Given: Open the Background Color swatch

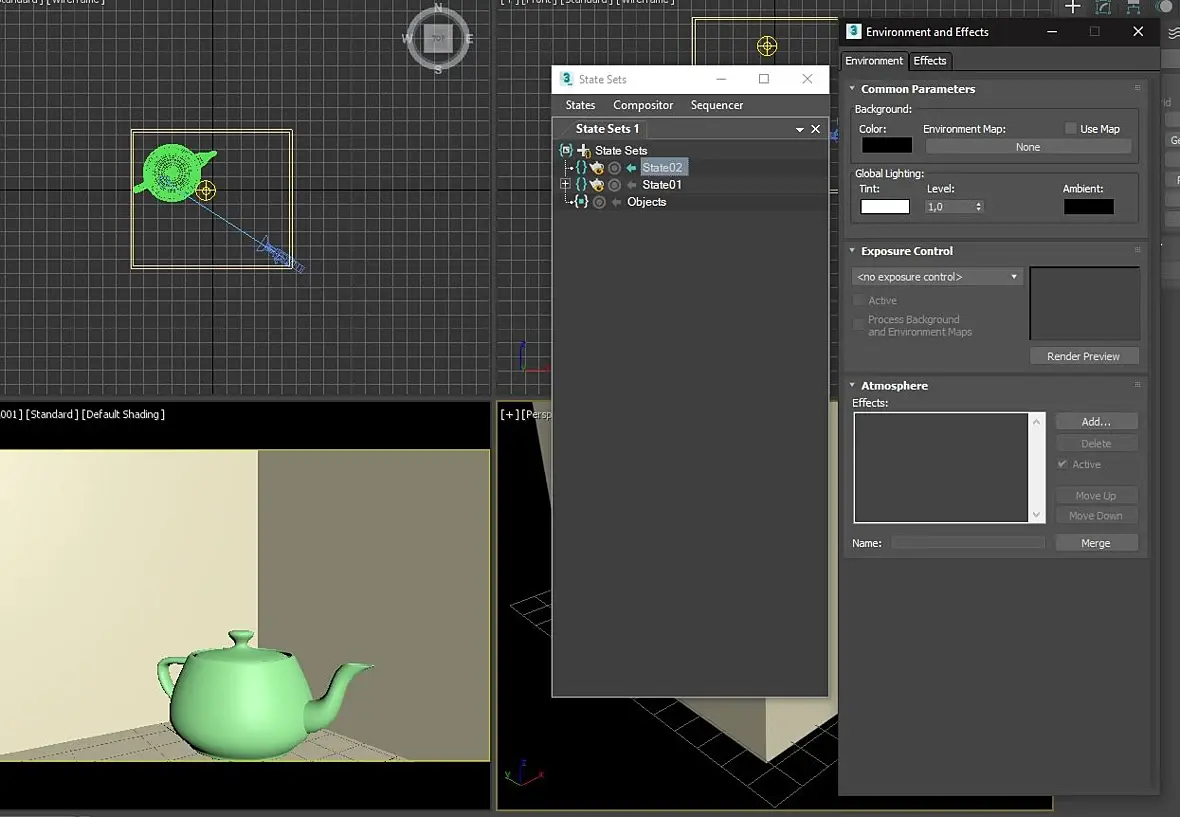Looking at the screenshot, I should 887,145.
